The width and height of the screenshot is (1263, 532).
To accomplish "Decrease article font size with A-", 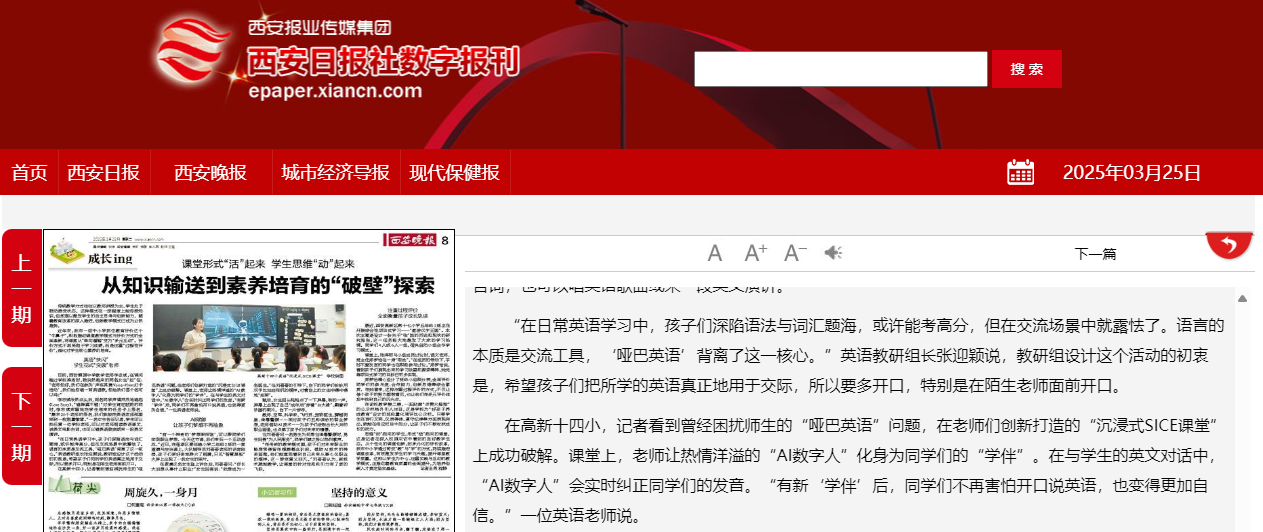I will [x=795, y=253].
